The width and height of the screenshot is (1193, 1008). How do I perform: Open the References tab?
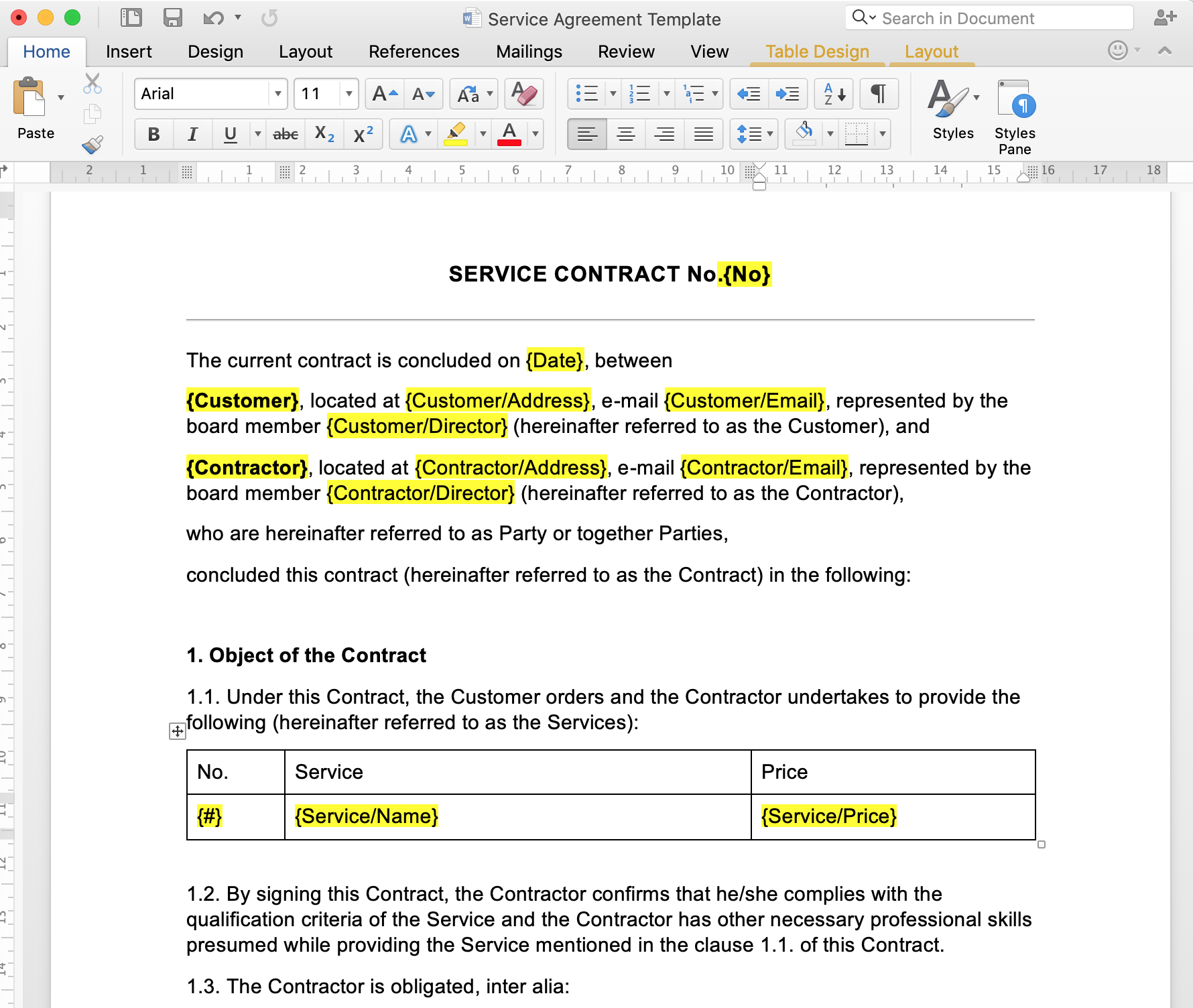tap(414, 52)
